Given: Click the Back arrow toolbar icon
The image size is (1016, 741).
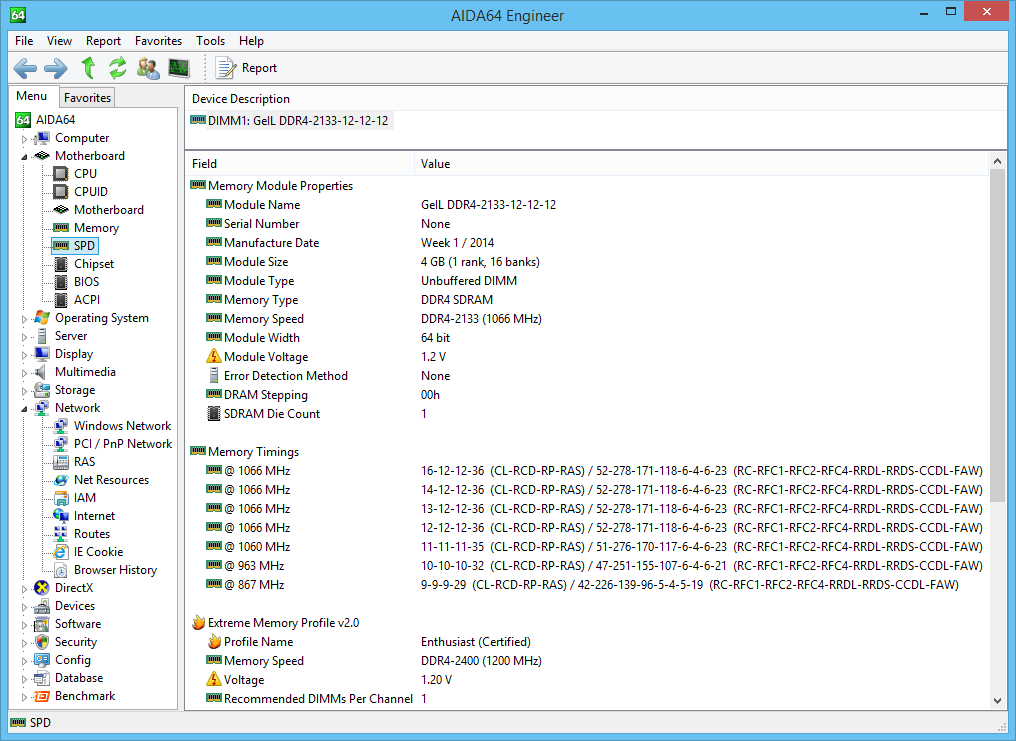Looking at the screenshot, I should tap(25, 68).
